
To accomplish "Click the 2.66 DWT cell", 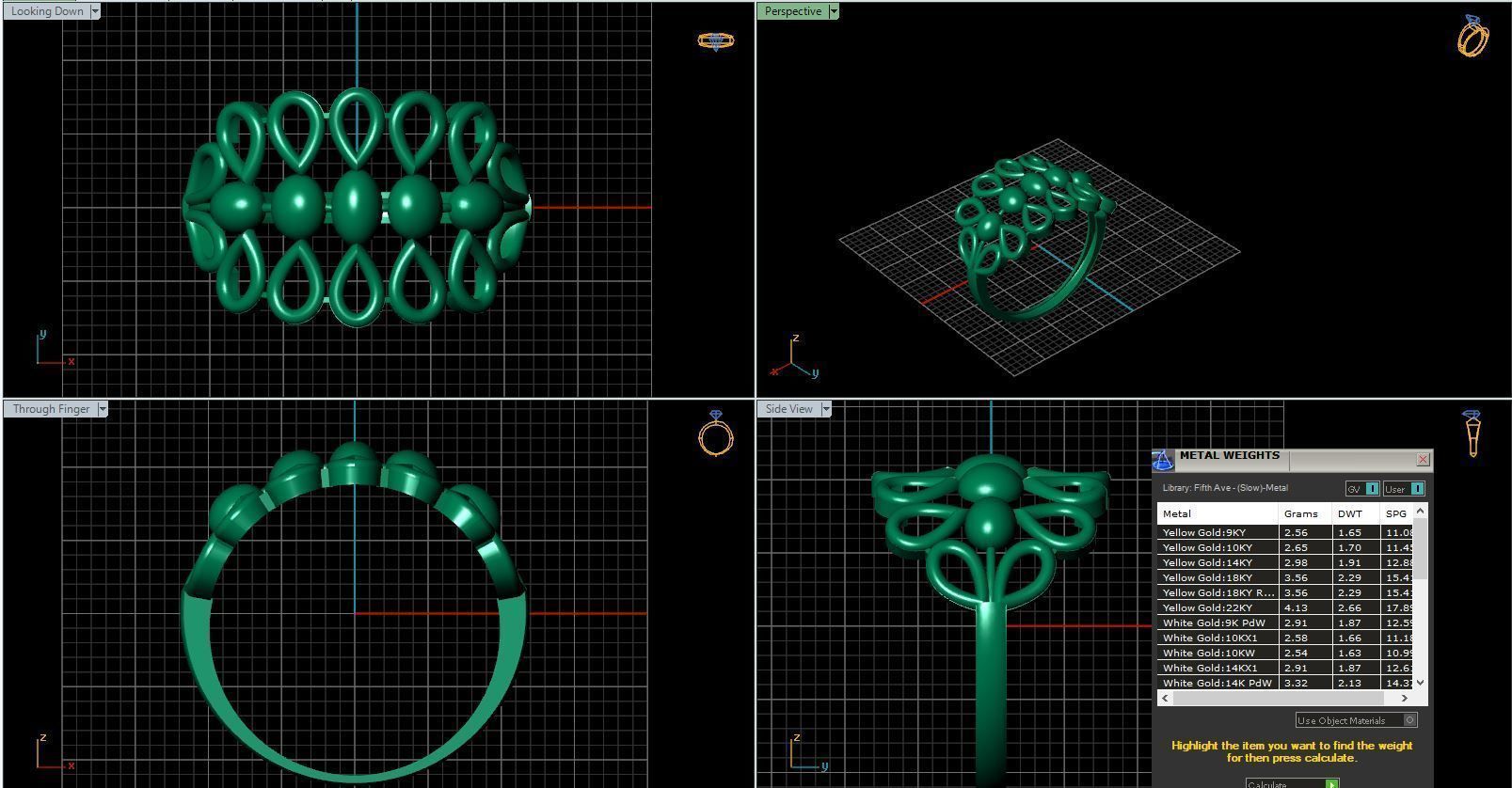I will pyautogui.click(x=1356, y=607).
